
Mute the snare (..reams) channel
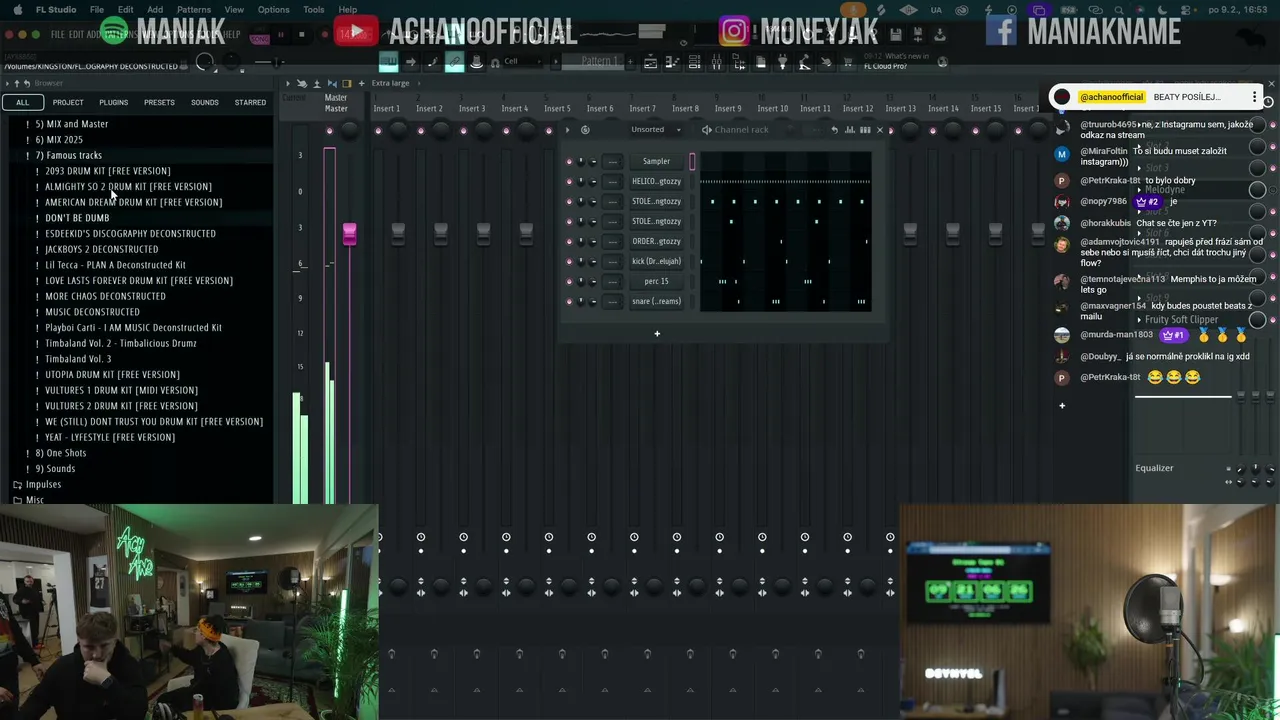coord(569,301)
